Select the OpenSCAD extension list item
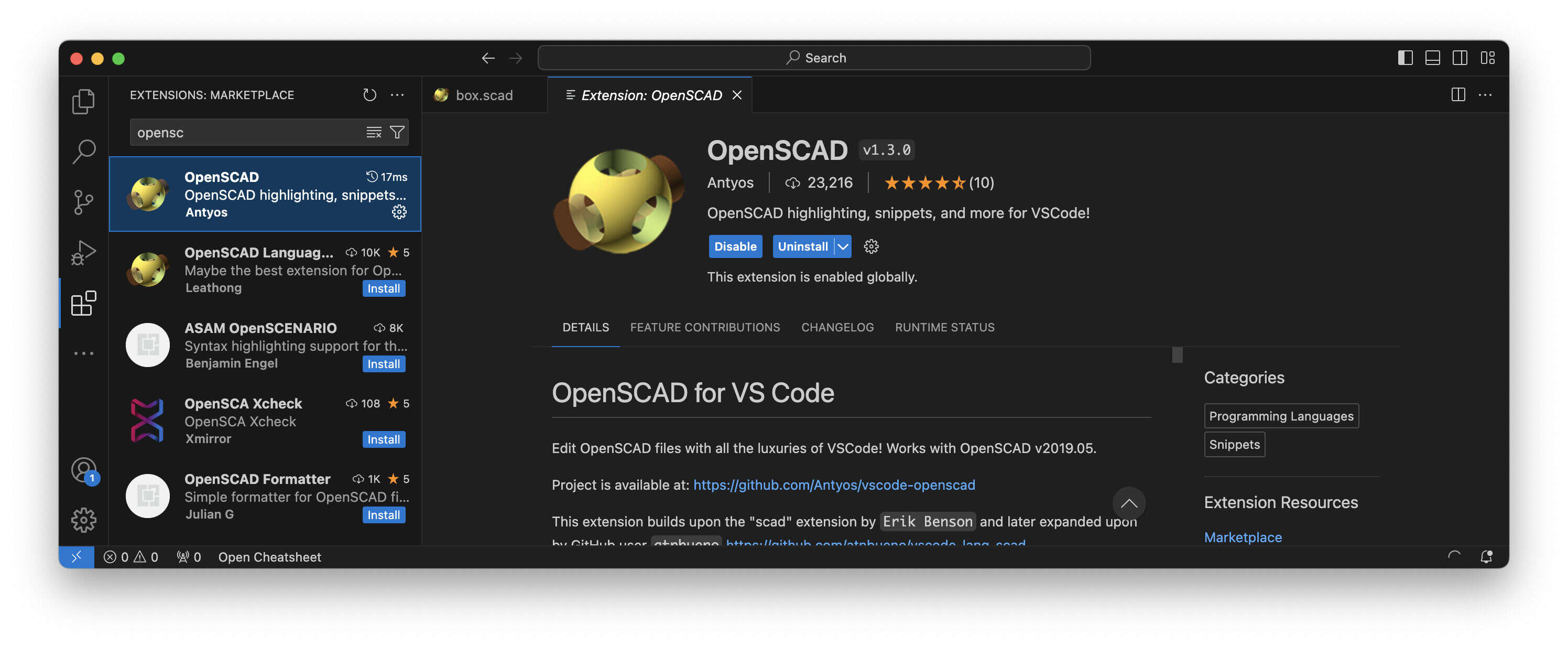Viewport: 1568px width, 646px height. [265, 194]
